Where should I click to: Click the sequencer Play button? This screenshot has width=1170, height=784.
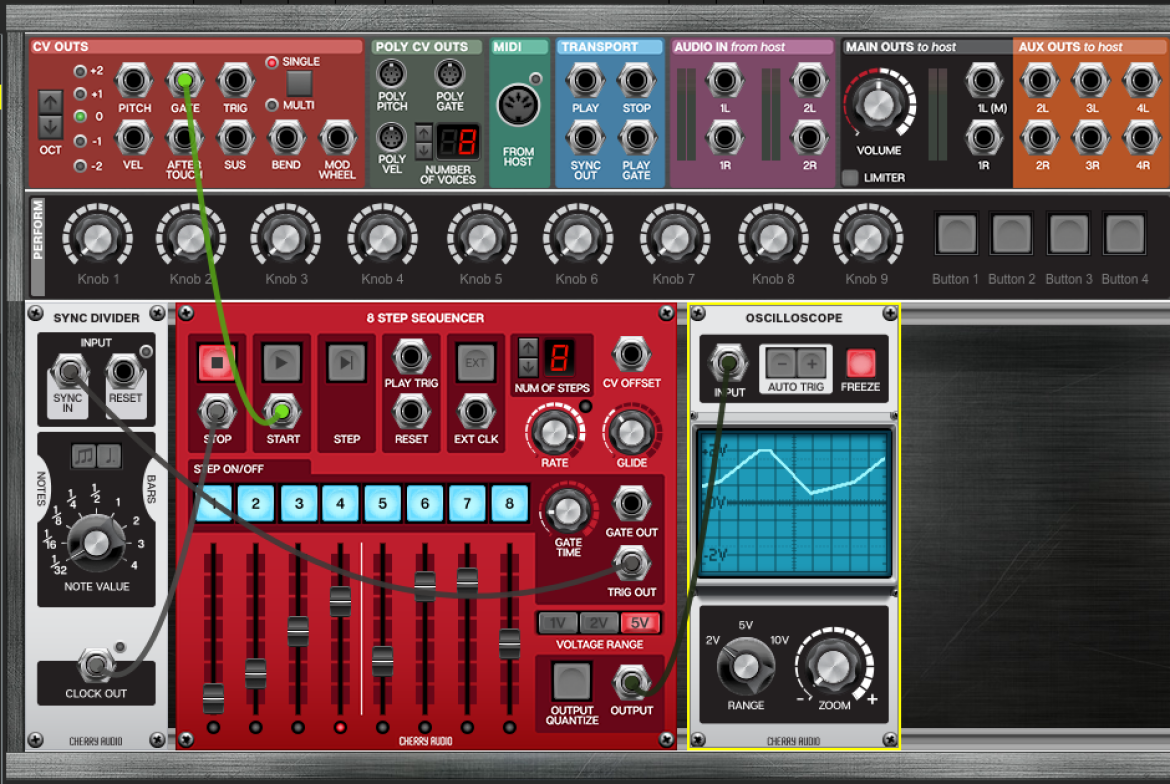pyautogui.click(x=281, y=363)
